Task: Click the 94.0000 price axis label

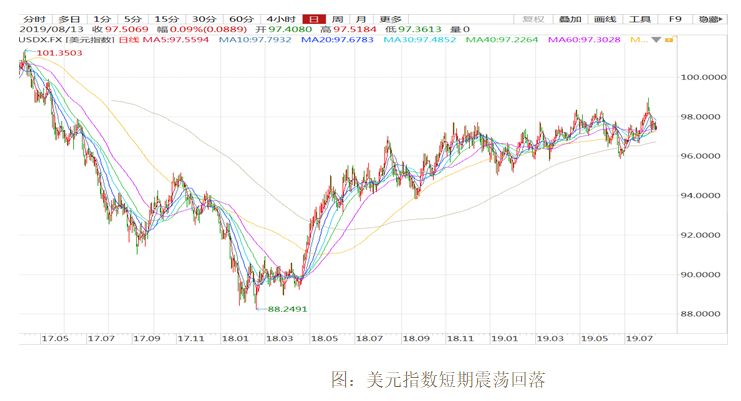Action: coord(700,196)
